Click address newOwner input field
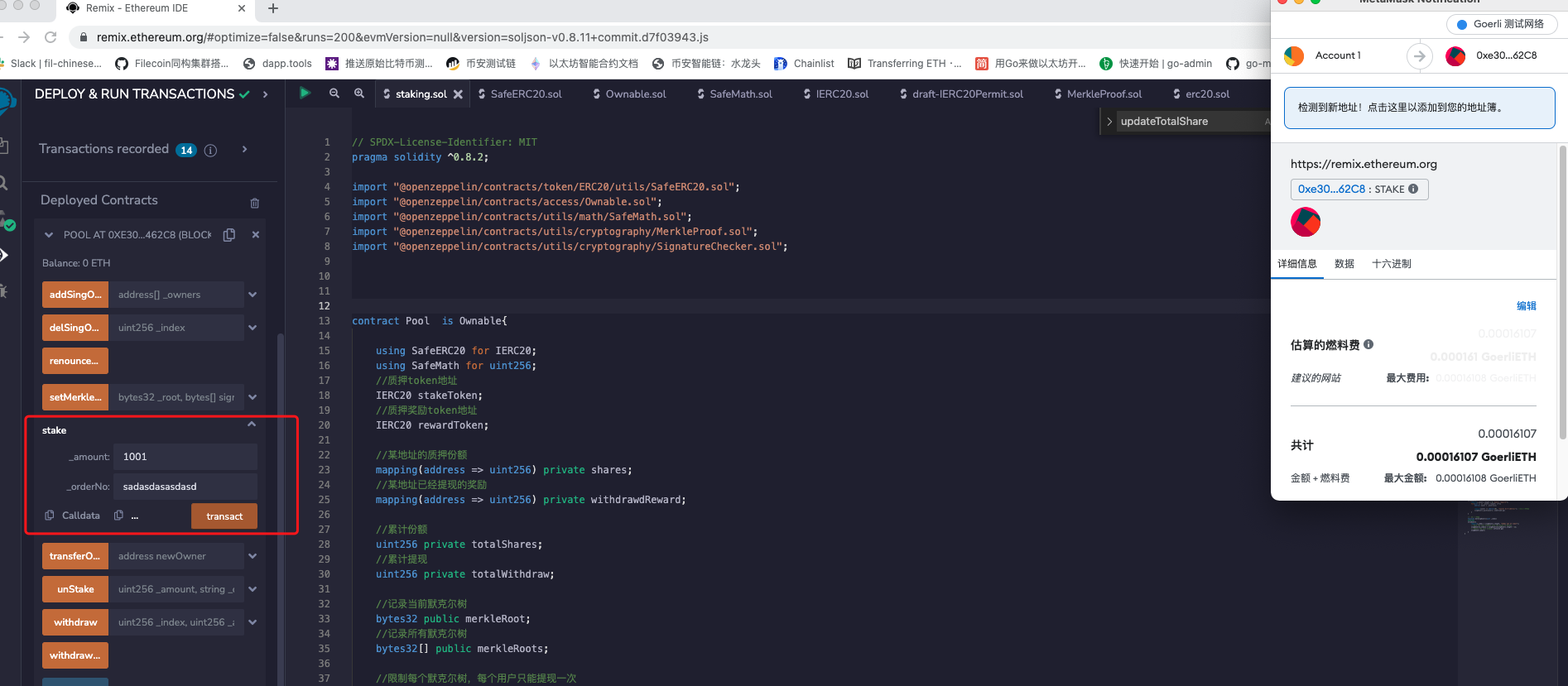This screenshot has width=1568, height=686. point(176,556)
